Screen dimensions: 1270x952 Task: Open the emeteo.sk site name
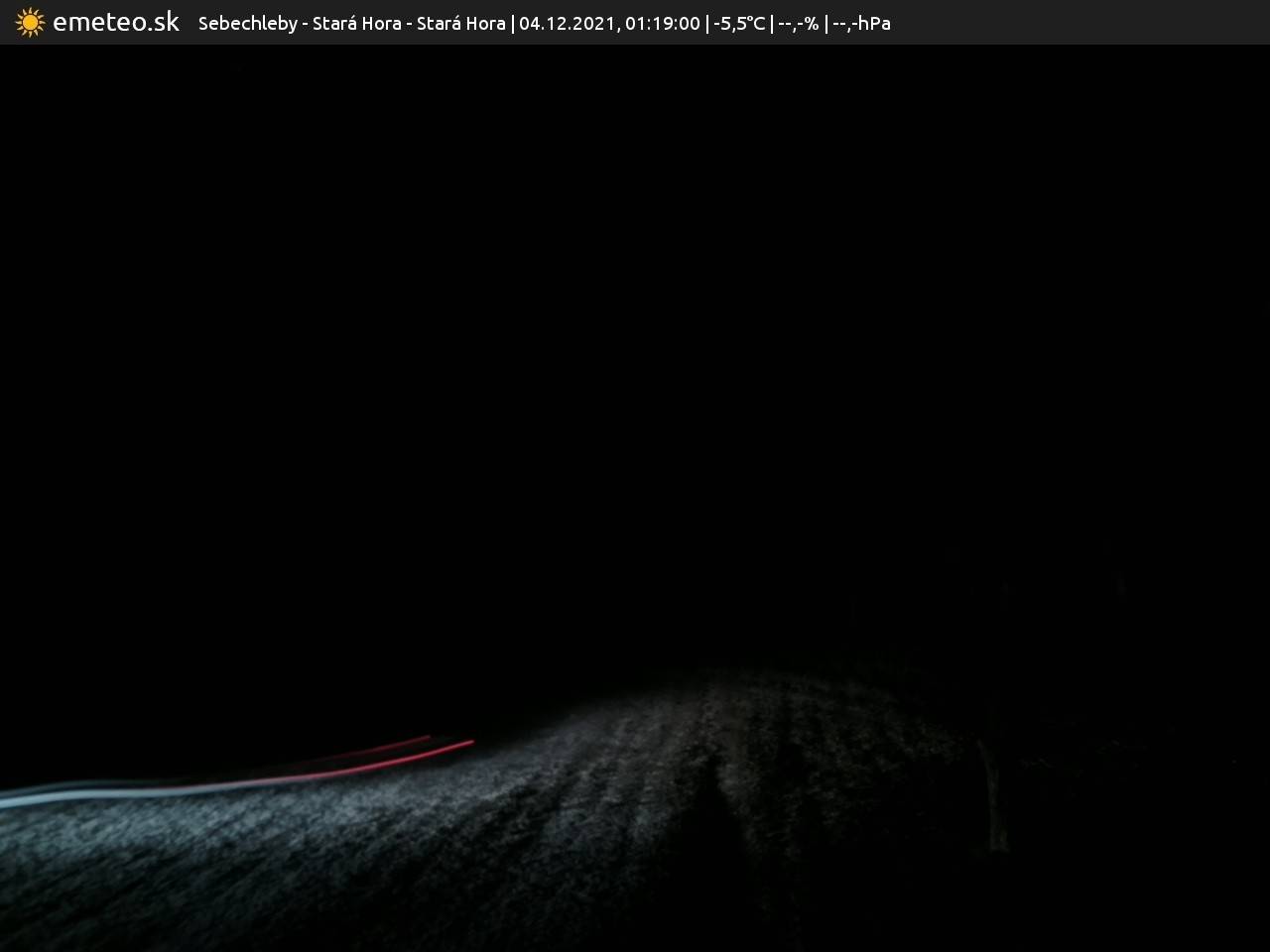[x=116, y=22]
